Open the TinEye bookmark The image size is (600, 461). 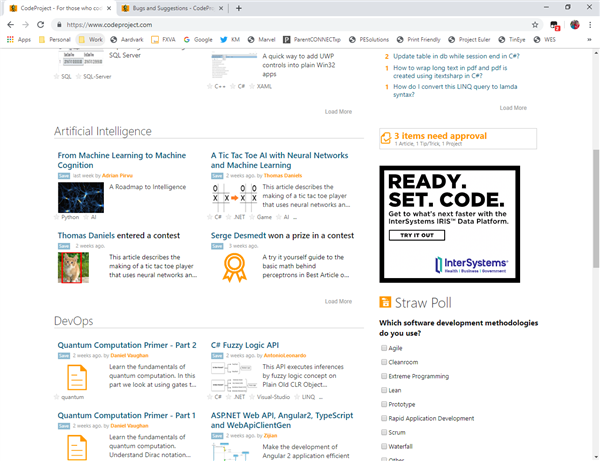512,39
